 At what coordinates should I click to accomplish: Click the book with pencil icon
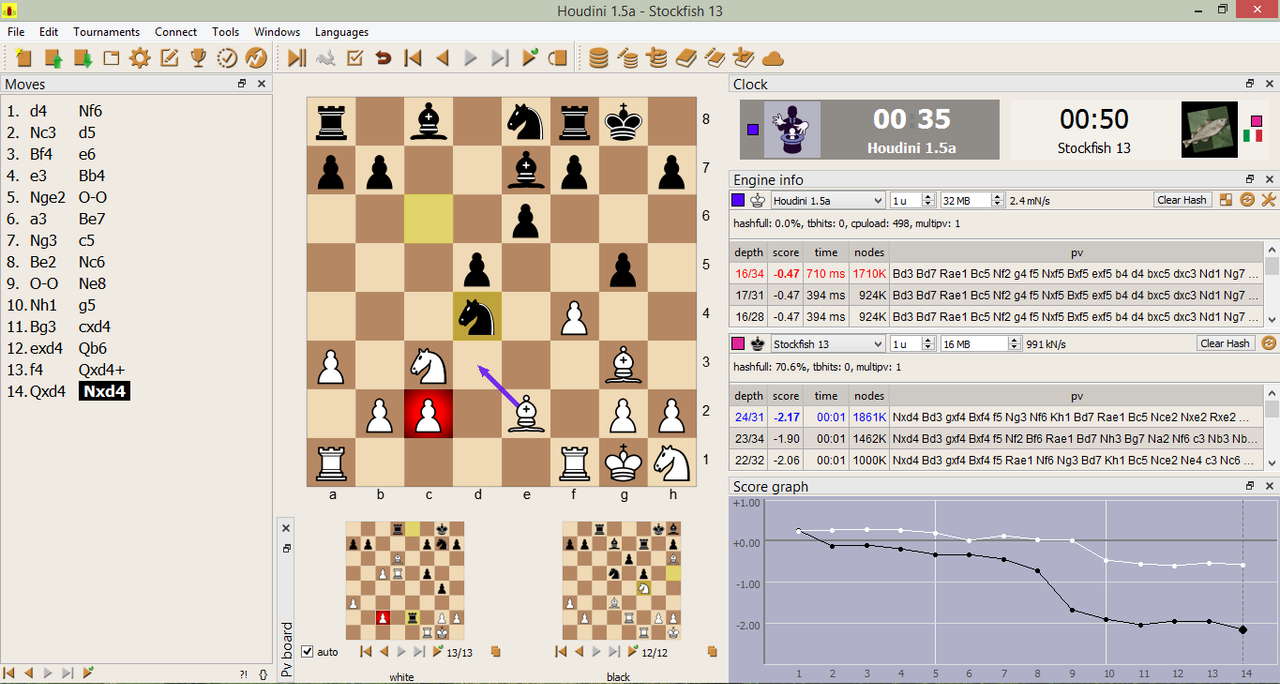point(714,58)
